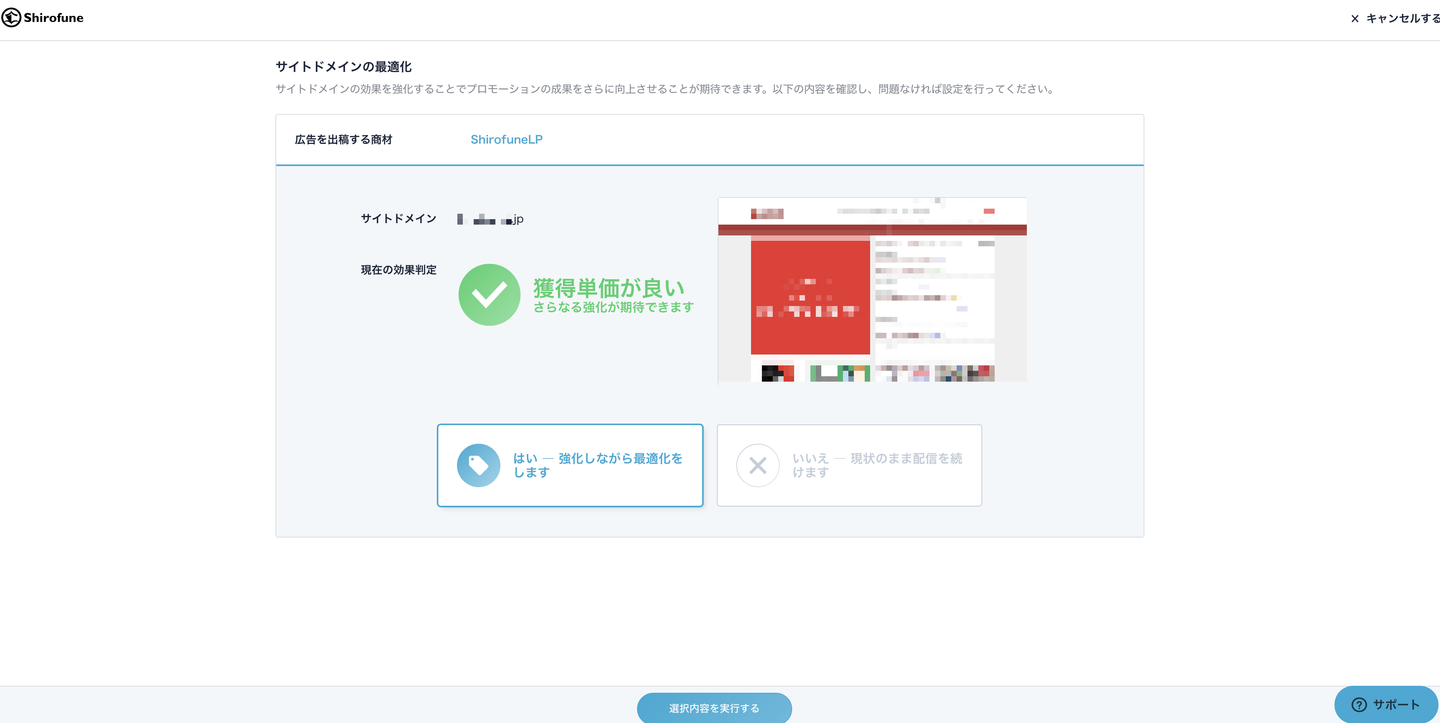1440x723 pixels.
Task: Click the さらなる強化が期待できます subtext
Action: click(x=613, y=308)
